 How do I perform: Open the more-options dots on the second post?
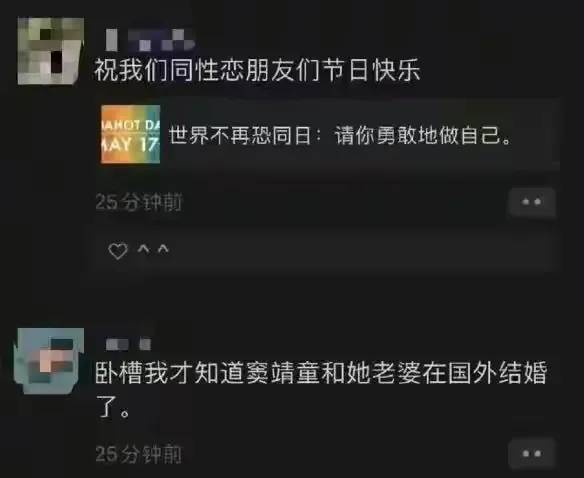(532, 454)
